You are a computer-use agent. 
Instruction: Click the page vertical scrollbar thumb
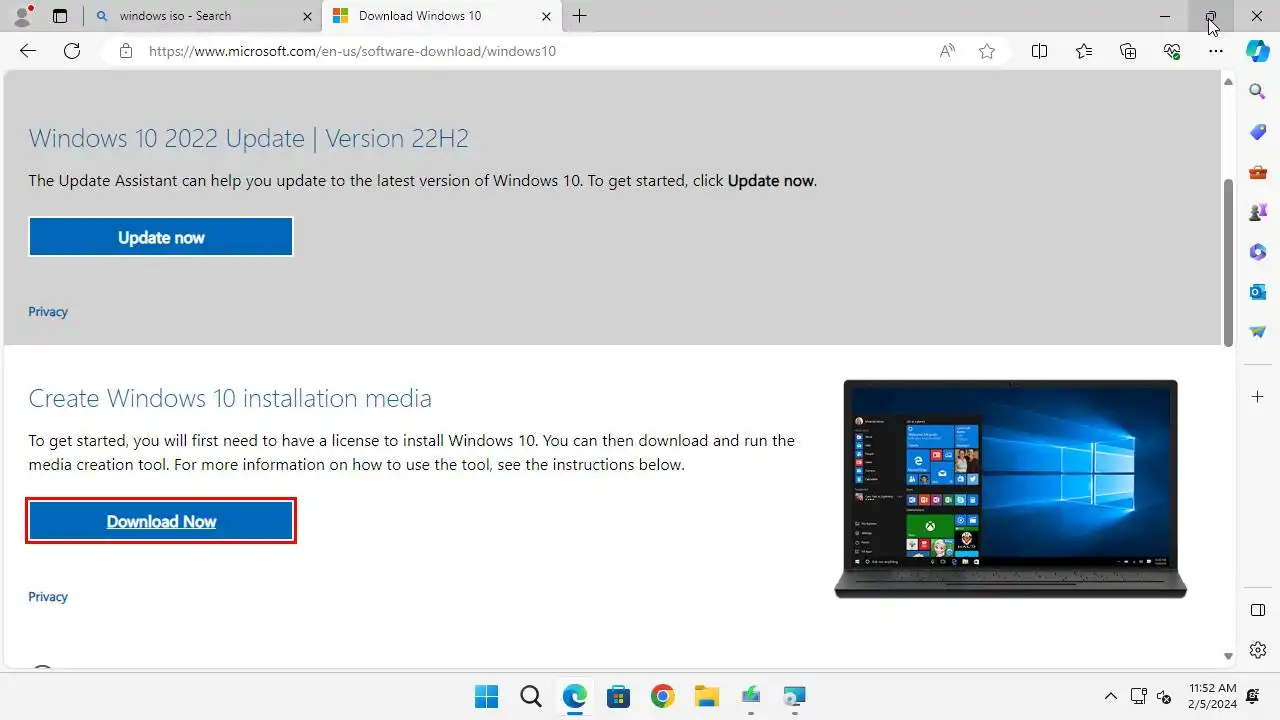point(1229,263)
